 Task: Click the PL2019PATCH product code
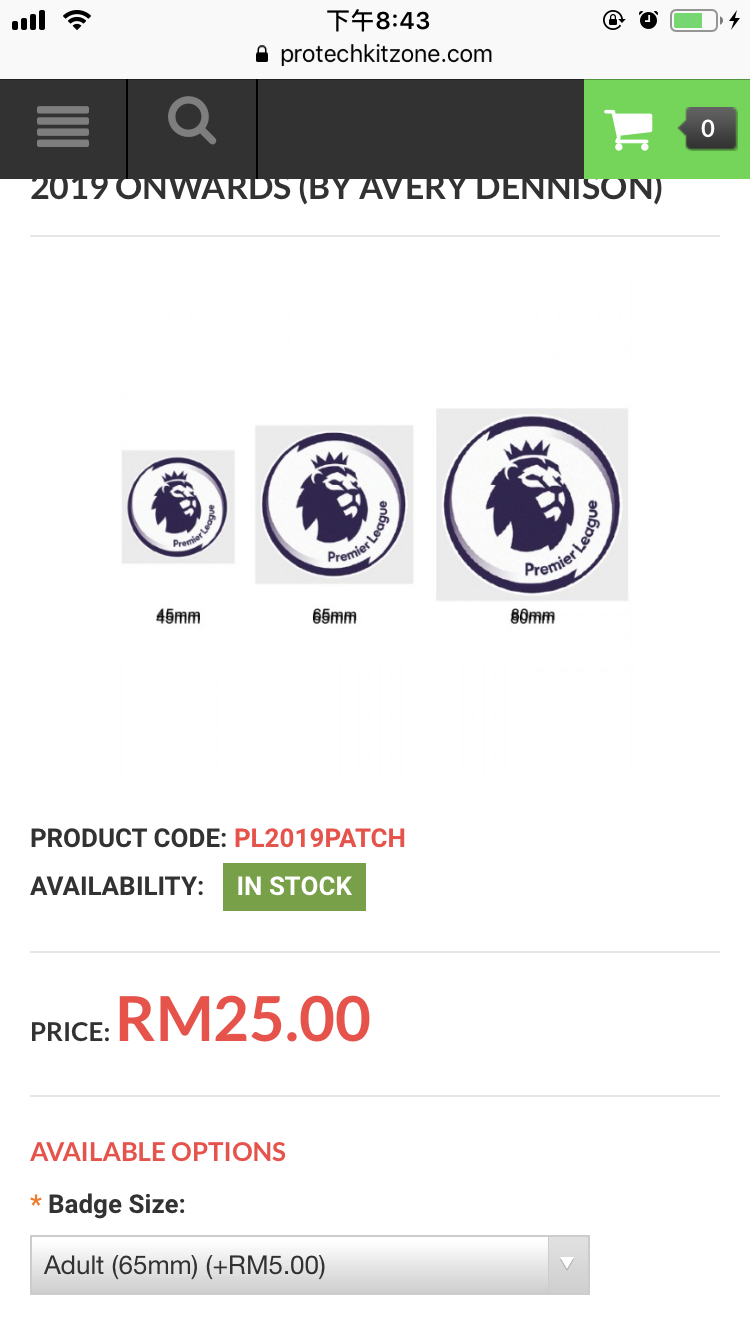click(x=320, y=838)
